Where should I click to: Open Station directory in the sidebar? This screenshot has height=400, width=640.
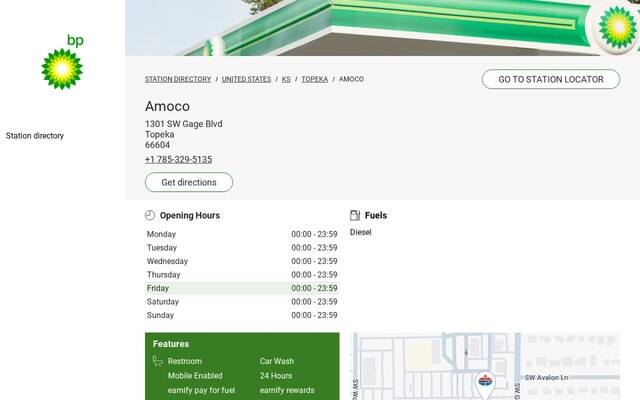pyautogui.click(x=35, y=136)
